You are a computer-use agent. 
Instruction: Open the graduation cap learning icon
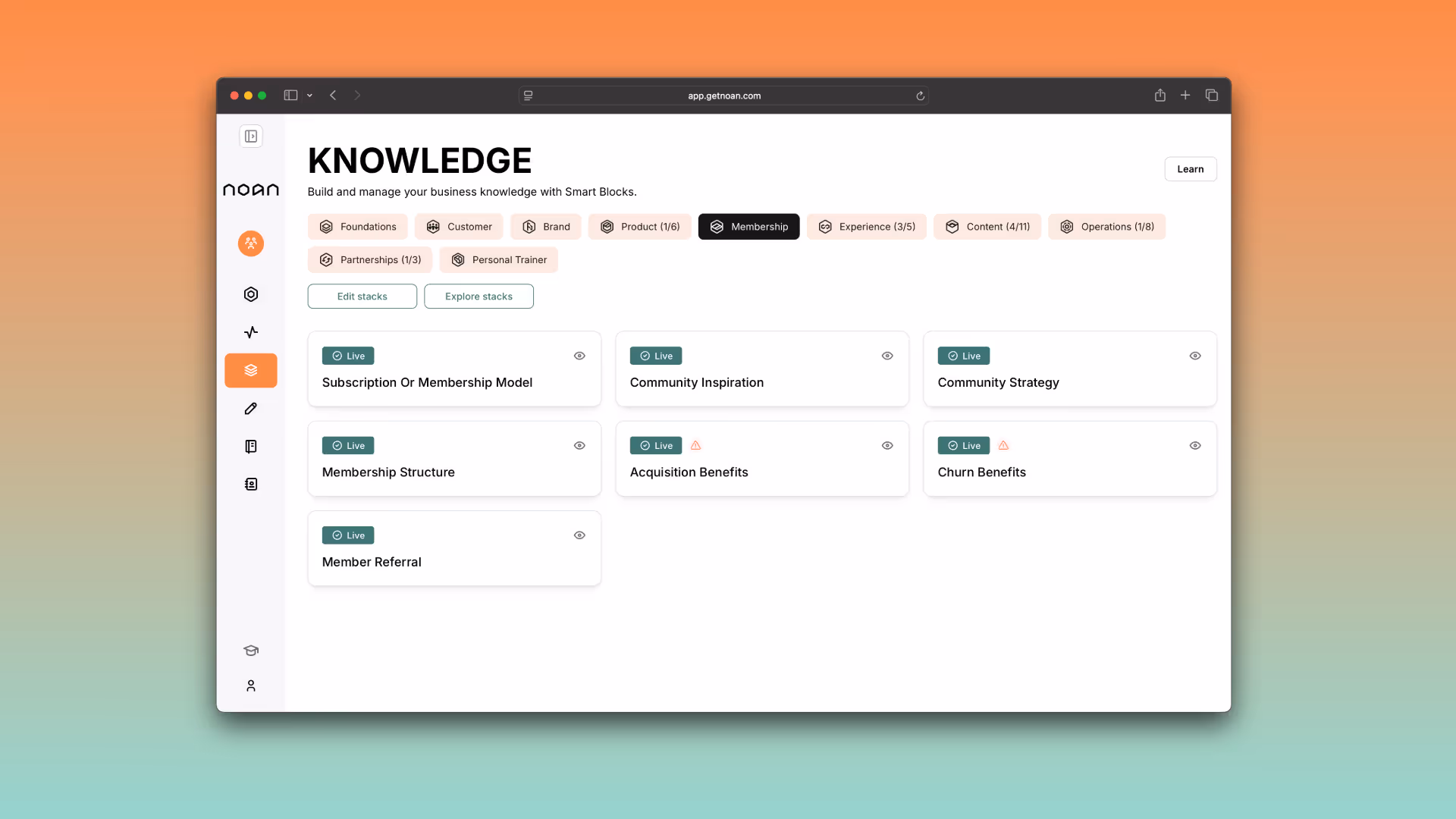[251, 651]
